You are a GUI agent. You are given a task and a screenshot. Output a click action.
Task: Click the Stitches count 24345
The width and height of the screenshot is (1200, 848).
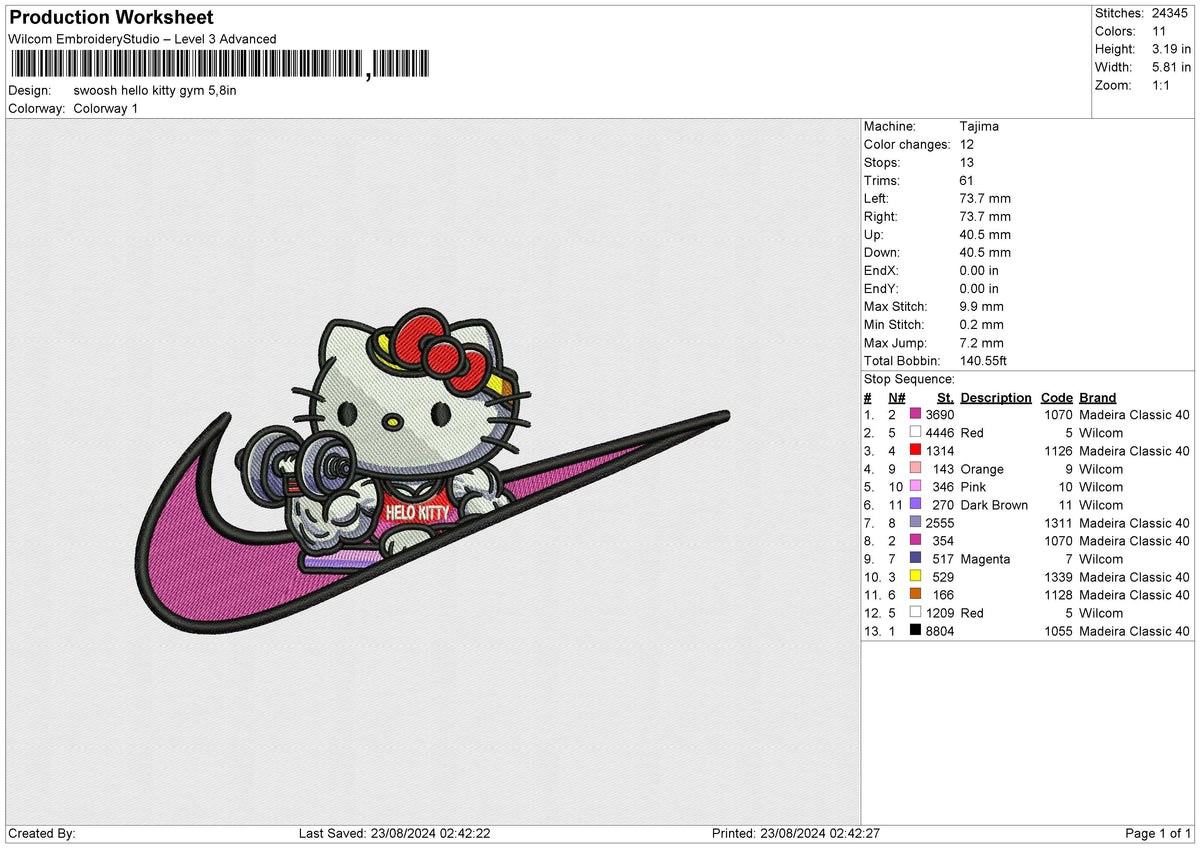tap(1170, 13)
